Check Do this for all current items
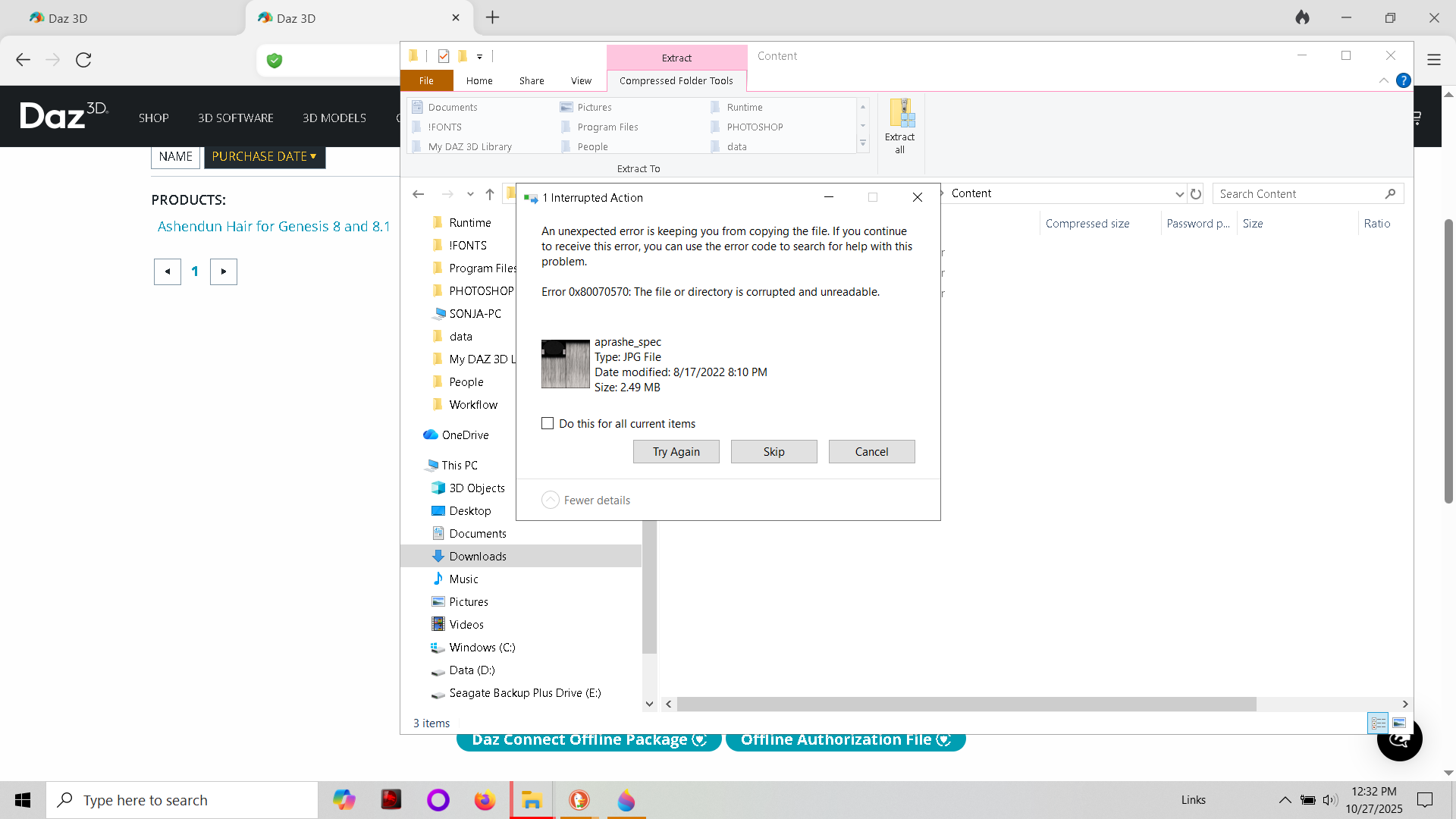This screenshot has width=1456, height=819. [548, 424]
